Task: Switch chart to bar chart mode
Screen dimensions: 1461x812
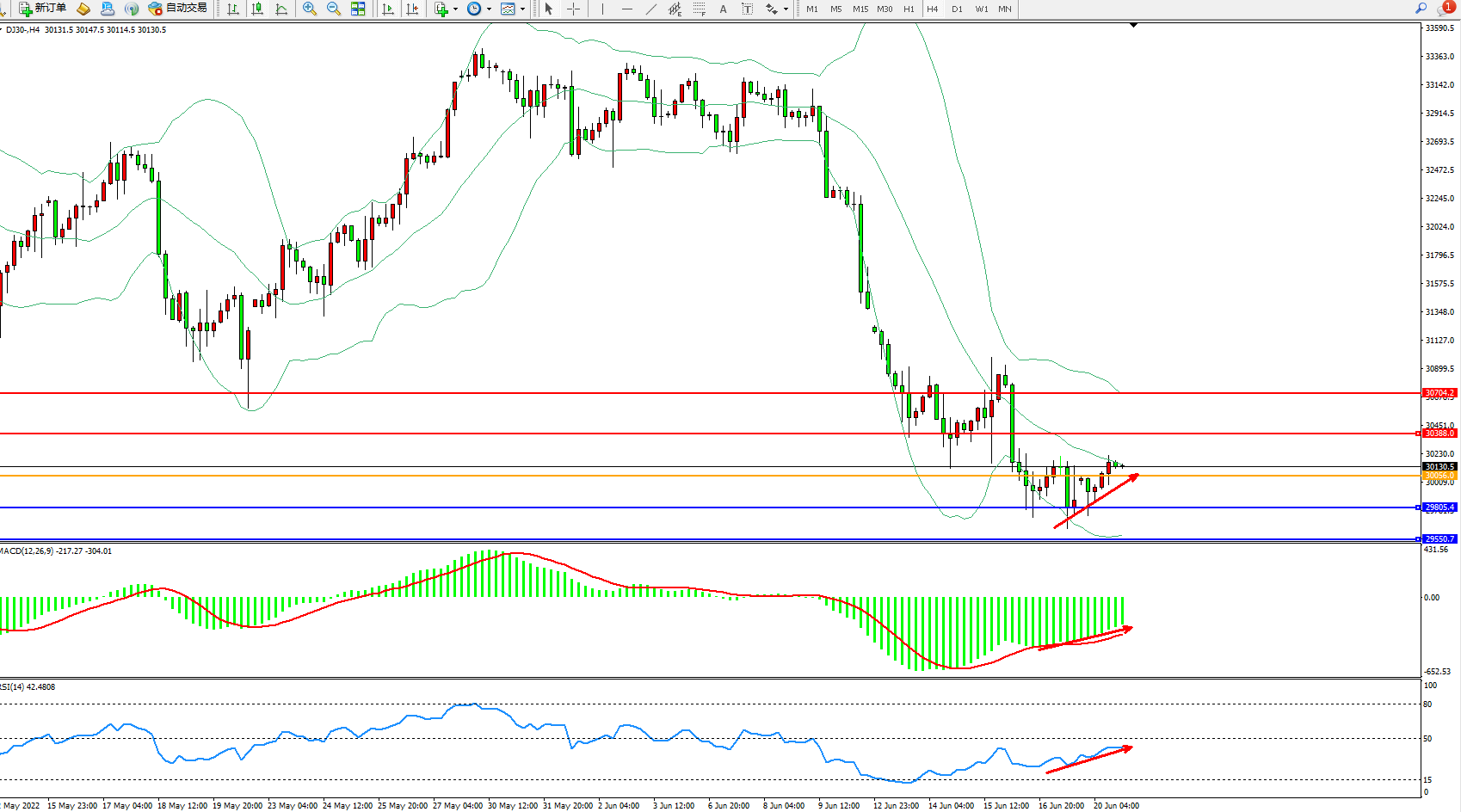Action: 233,9
